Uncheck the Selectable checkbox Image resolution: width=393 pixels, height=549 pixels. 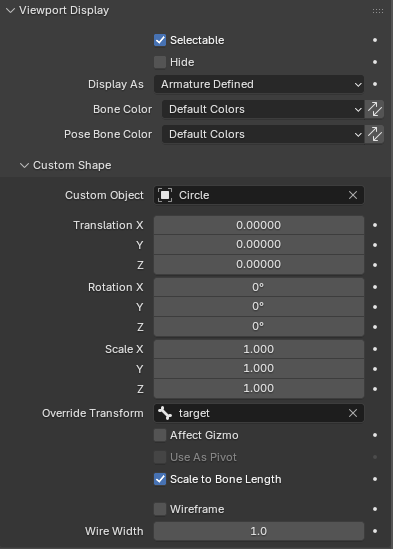coord(160,40)
